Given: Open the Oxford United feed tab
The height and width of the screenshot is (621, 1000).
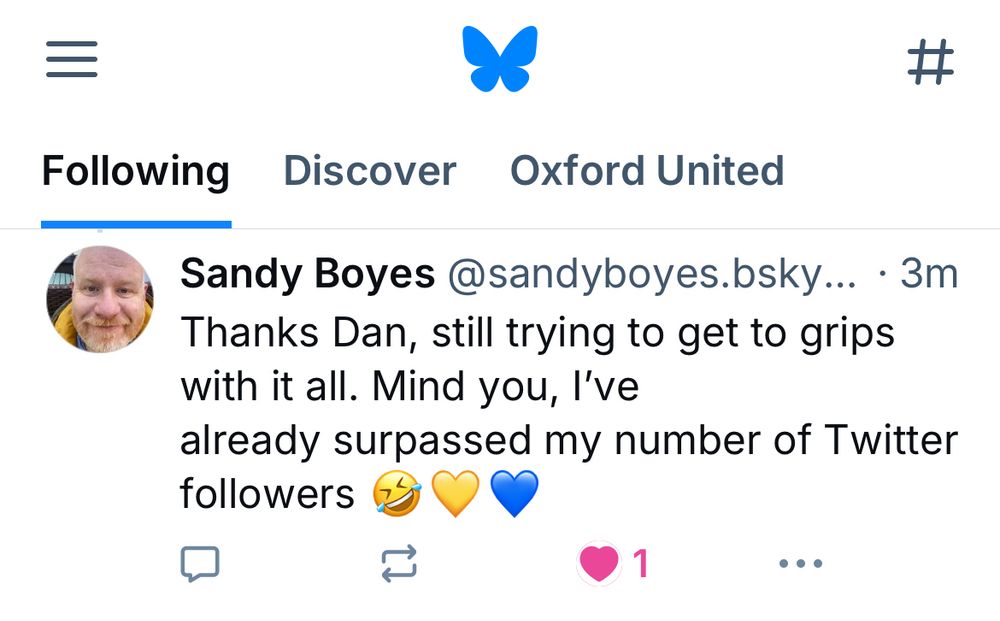Looking at the screenshot, I should click(647, 171).
